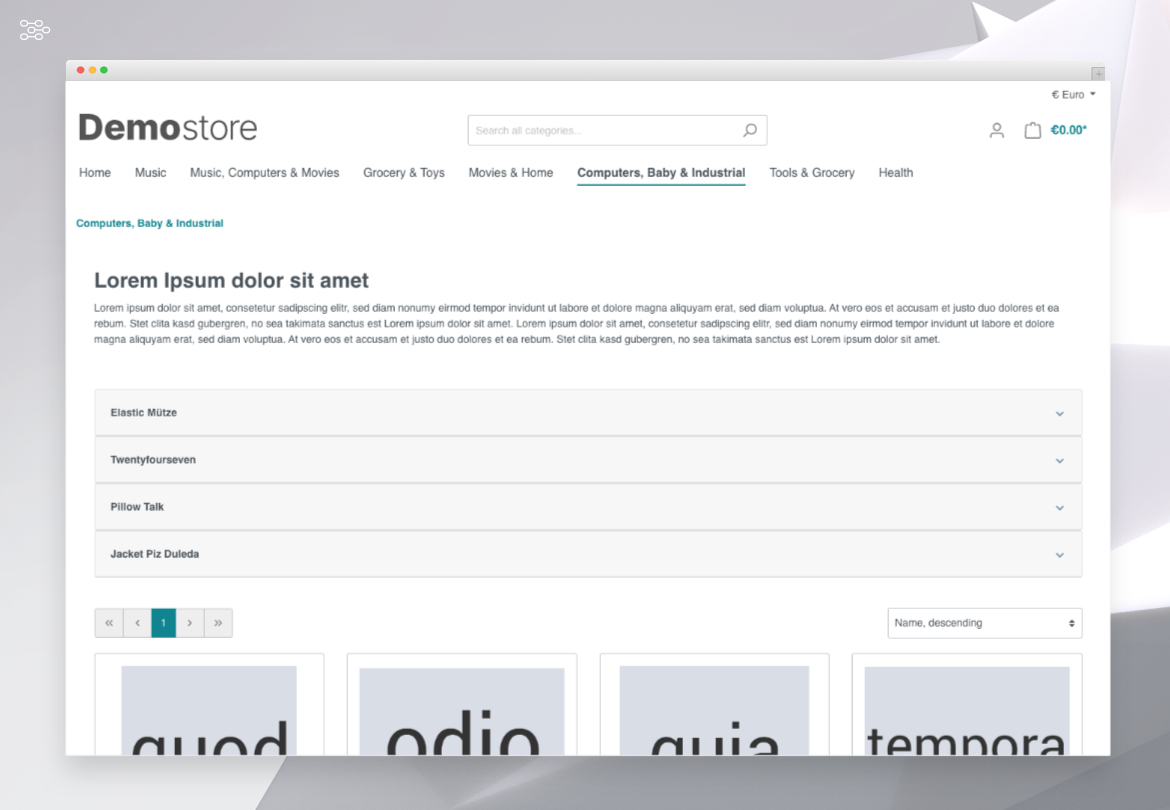Image resolution: width=1170 pixels, height=810 pixels.
Task: Click Computers, Baby & Industrial breadcrumb link
Action: click(150, 223)
